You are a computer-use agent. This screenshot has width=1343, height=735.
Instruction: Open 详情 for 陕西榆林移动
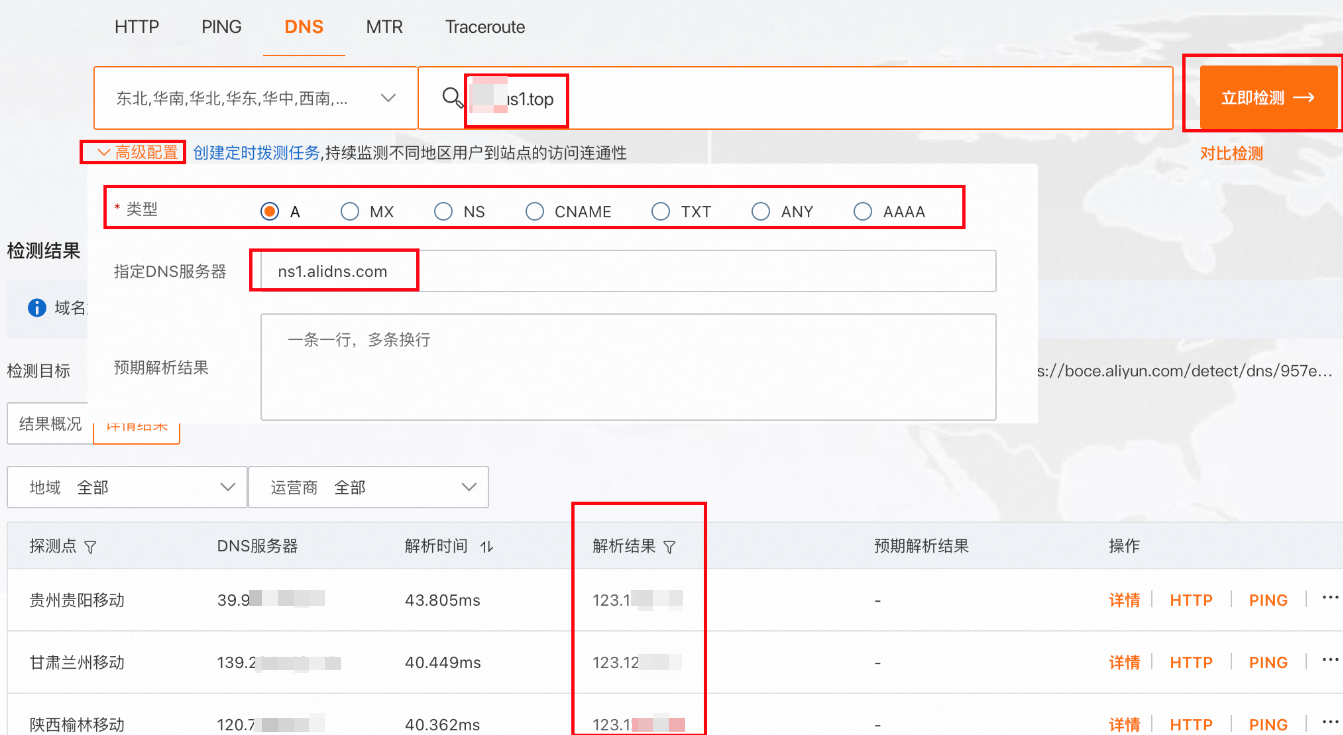1124,724
